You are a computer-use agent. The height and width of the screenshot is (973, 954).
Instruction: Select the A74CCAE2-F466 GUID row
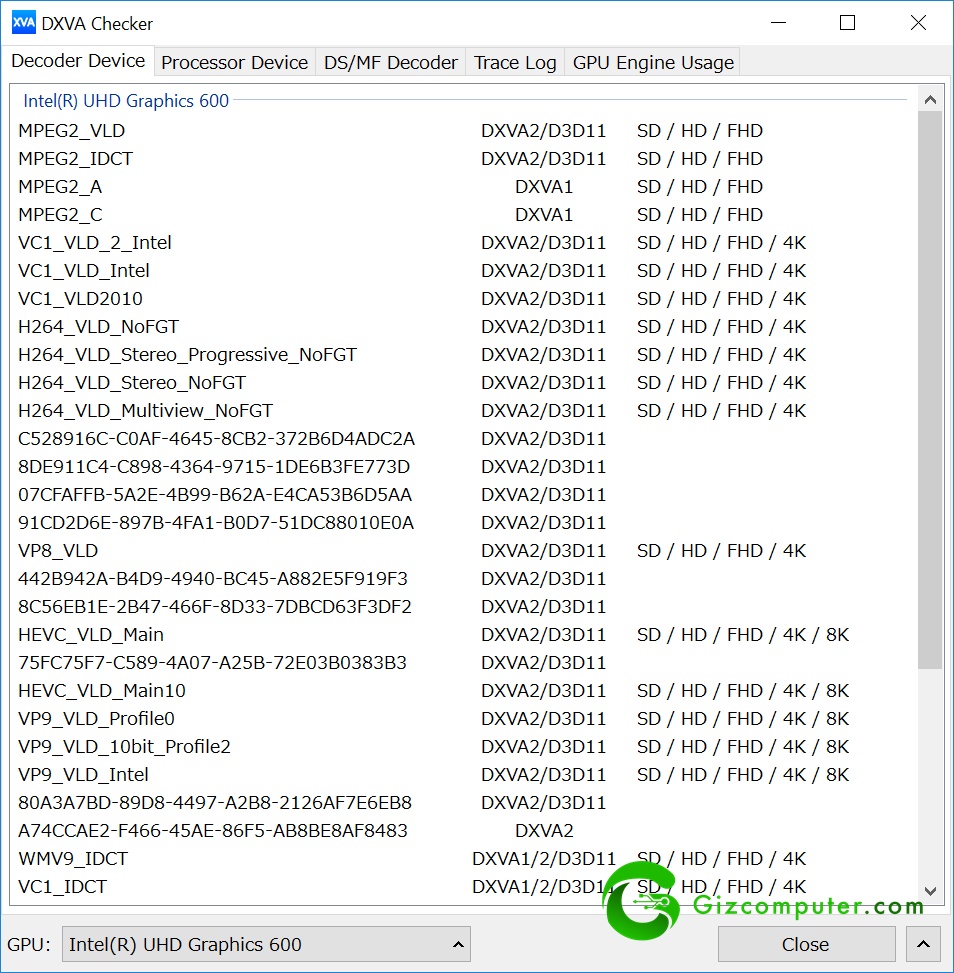[462, 831]
